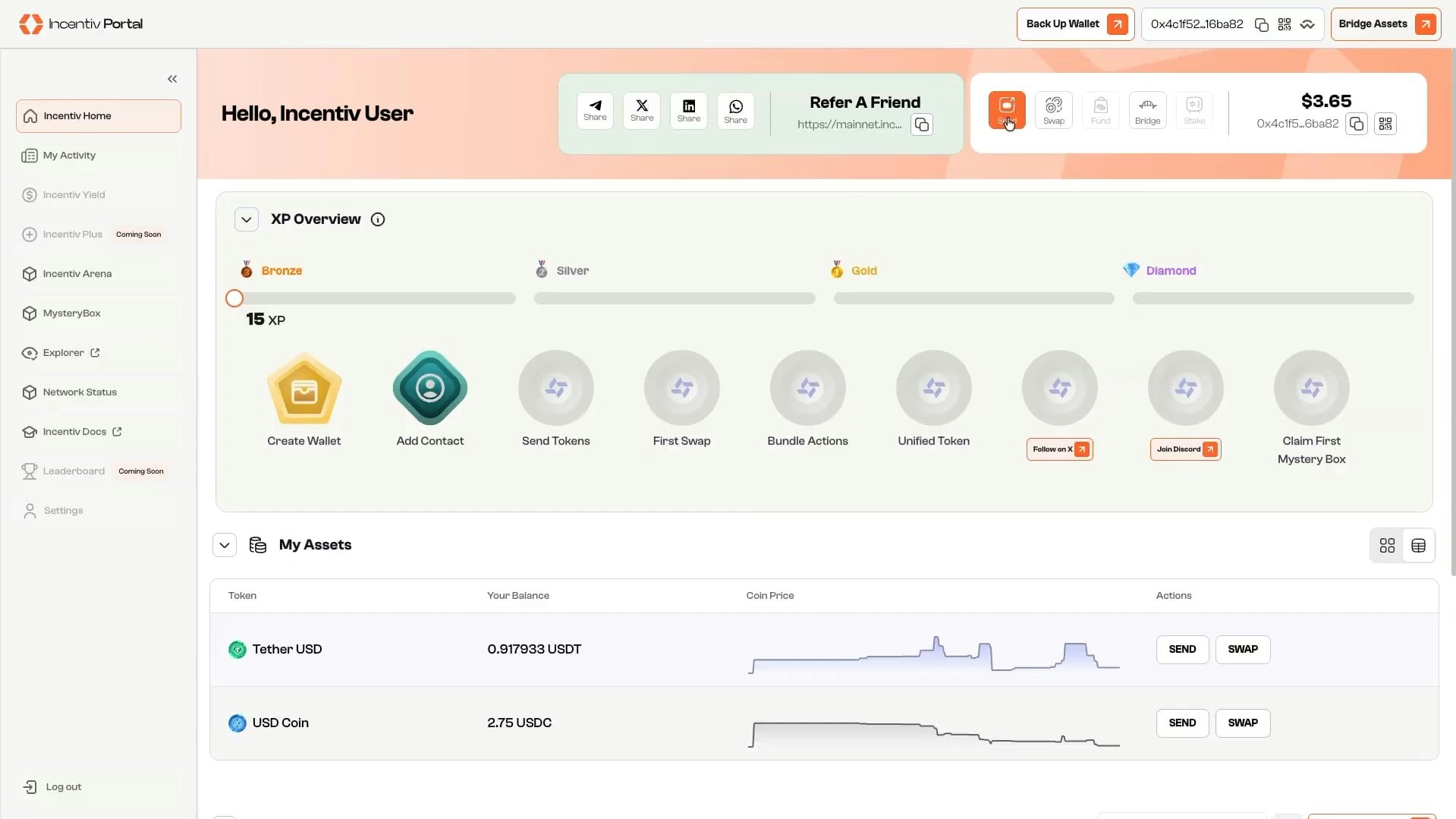
Task: Click the Incentiv Portal logo
Action: pos(81,24)
